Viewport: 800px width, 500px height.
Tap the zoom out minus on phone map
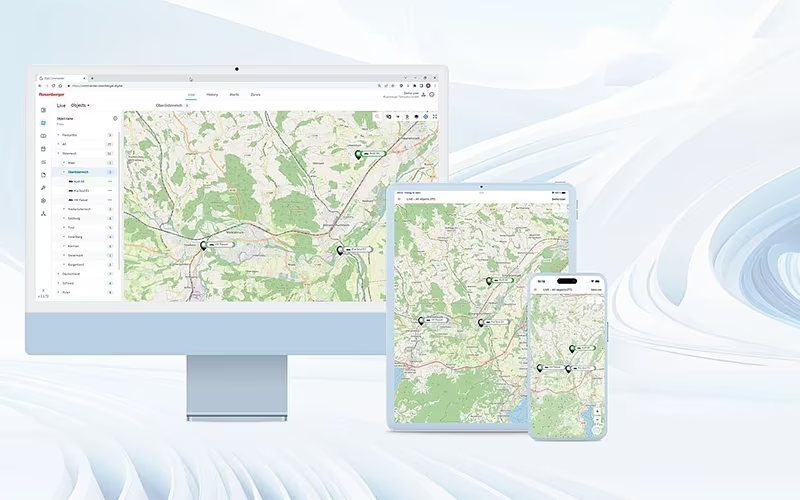597,419
